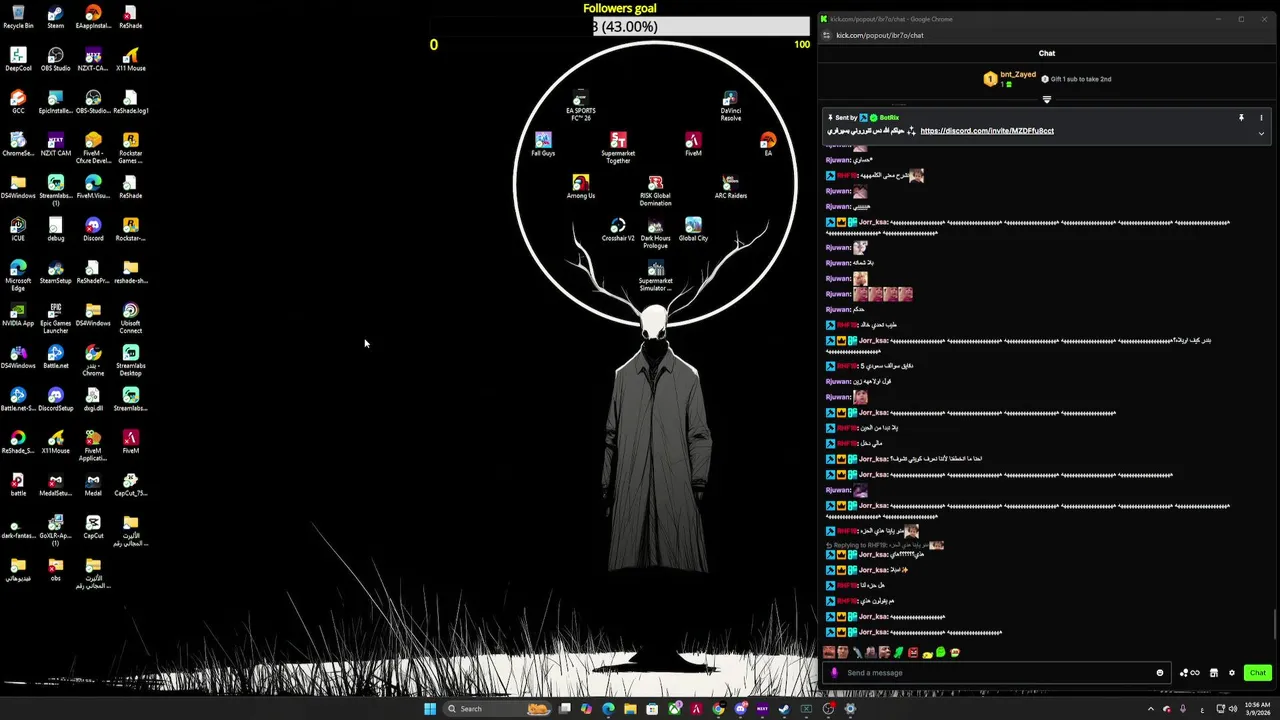Image resolution: width=1280 pixels, height=720 pixels.
Task: Select the RISK Global Domination icon
Action: [655, 190]
